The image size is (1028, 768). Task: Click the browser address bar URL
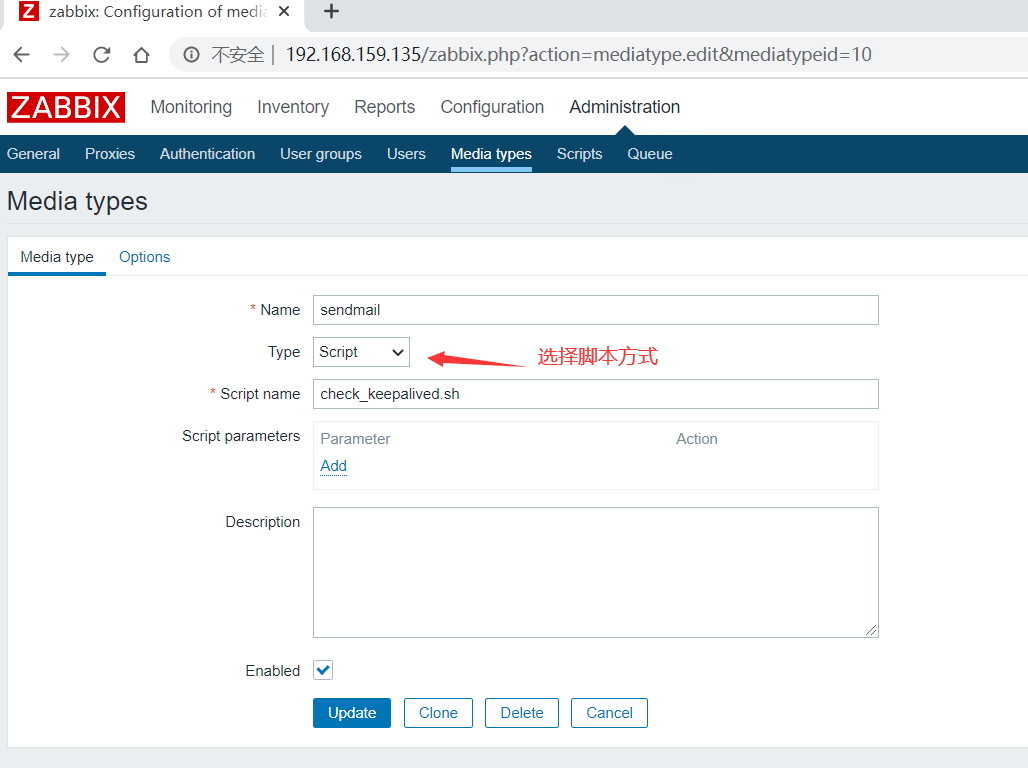pos(579,54)
